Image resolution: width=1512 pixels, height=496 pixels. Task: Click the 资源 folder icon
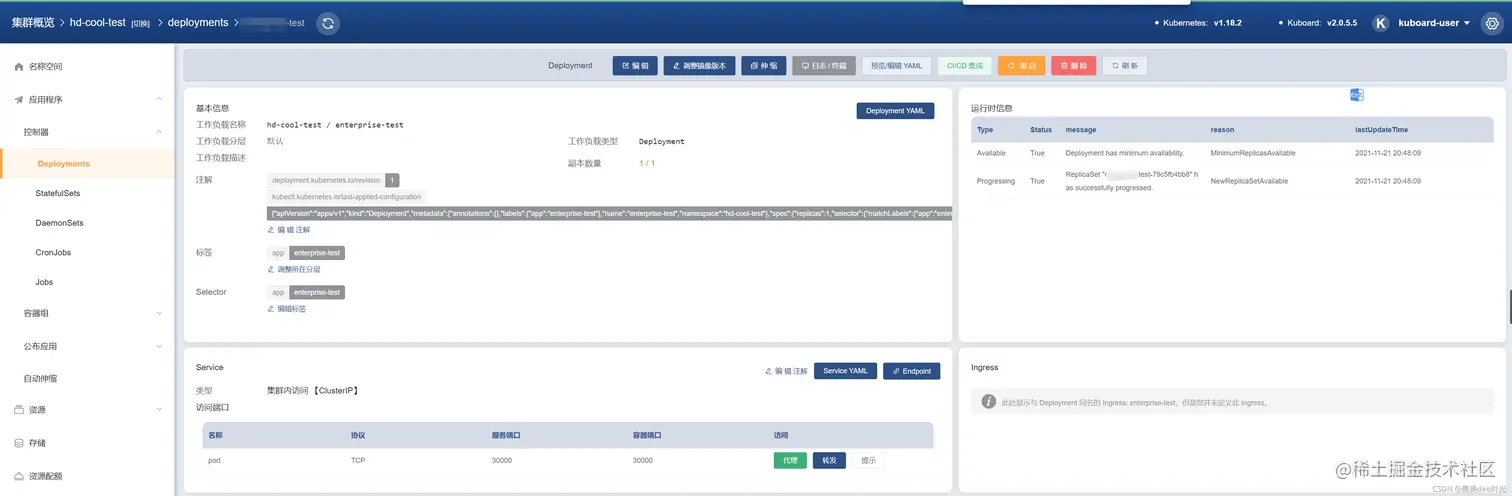[x=18, y=410]
